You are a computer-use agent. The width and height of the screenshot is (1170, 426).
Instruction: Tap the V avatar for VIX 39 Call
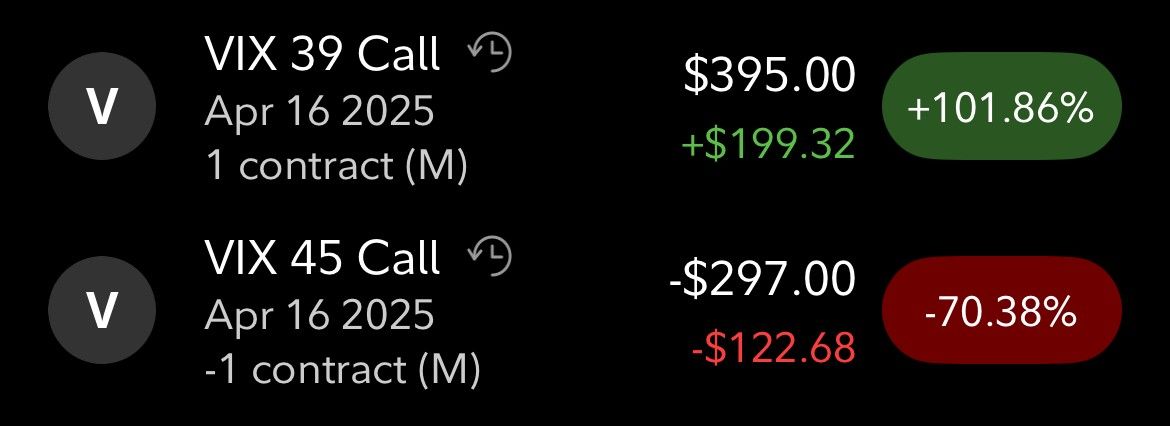102,107
